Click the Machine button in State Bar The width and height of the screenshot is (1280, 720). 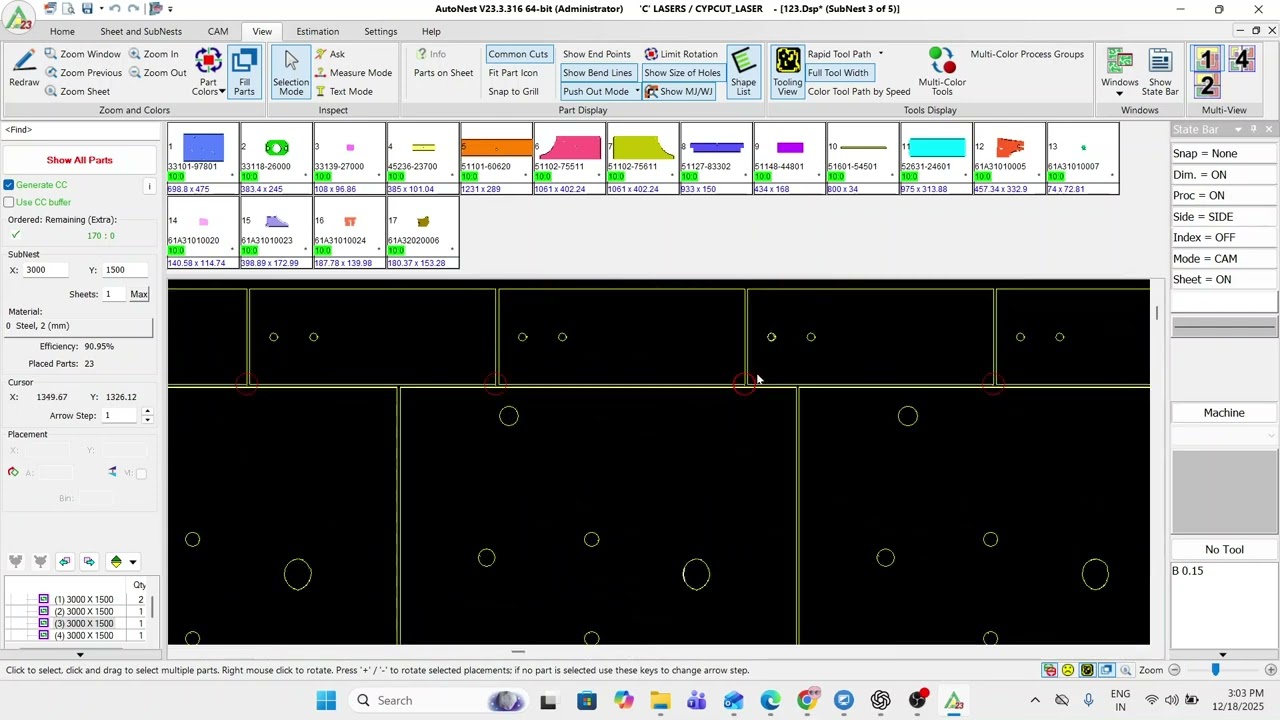(1224, 413)
